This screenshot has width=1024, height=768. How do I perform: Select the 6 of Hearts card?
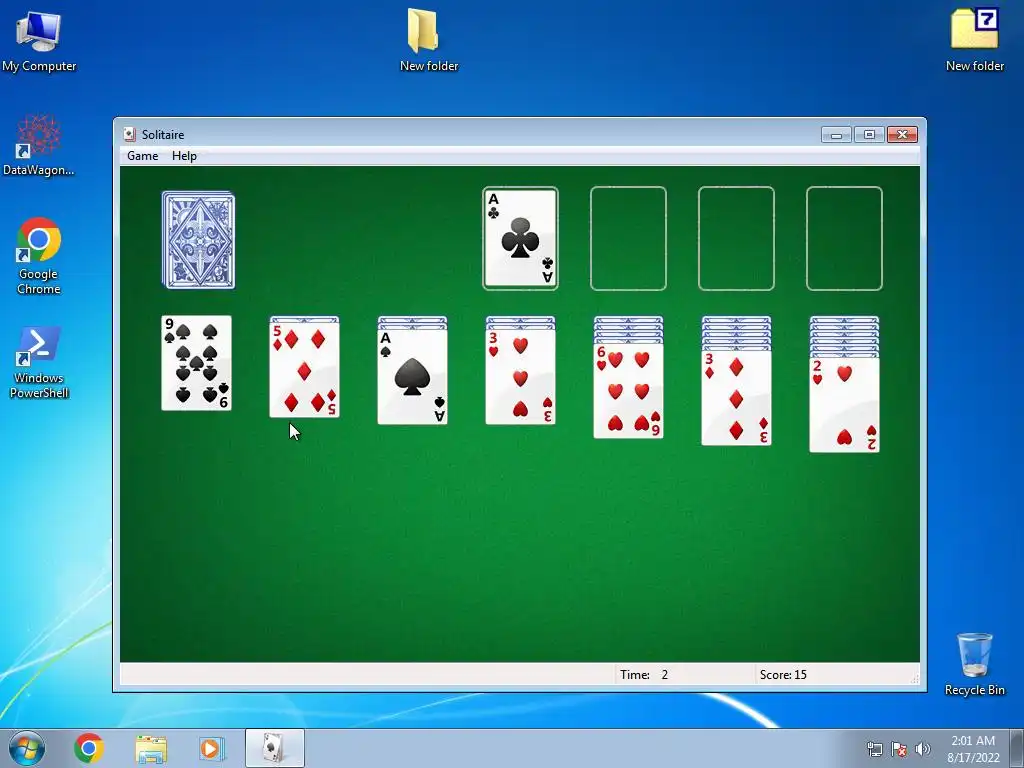pos(628,391)
